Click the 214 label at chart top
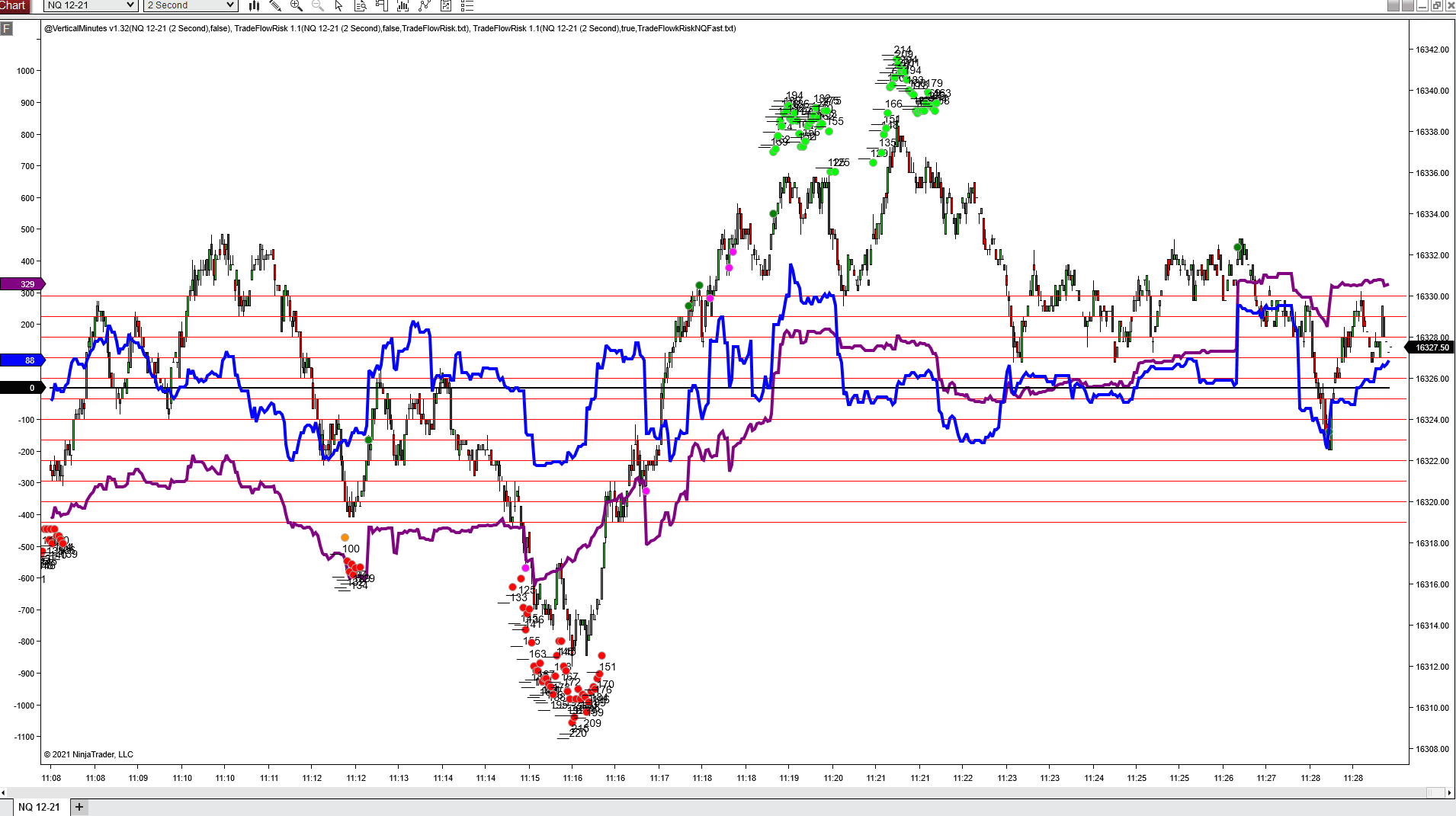 tap(903, 50)
